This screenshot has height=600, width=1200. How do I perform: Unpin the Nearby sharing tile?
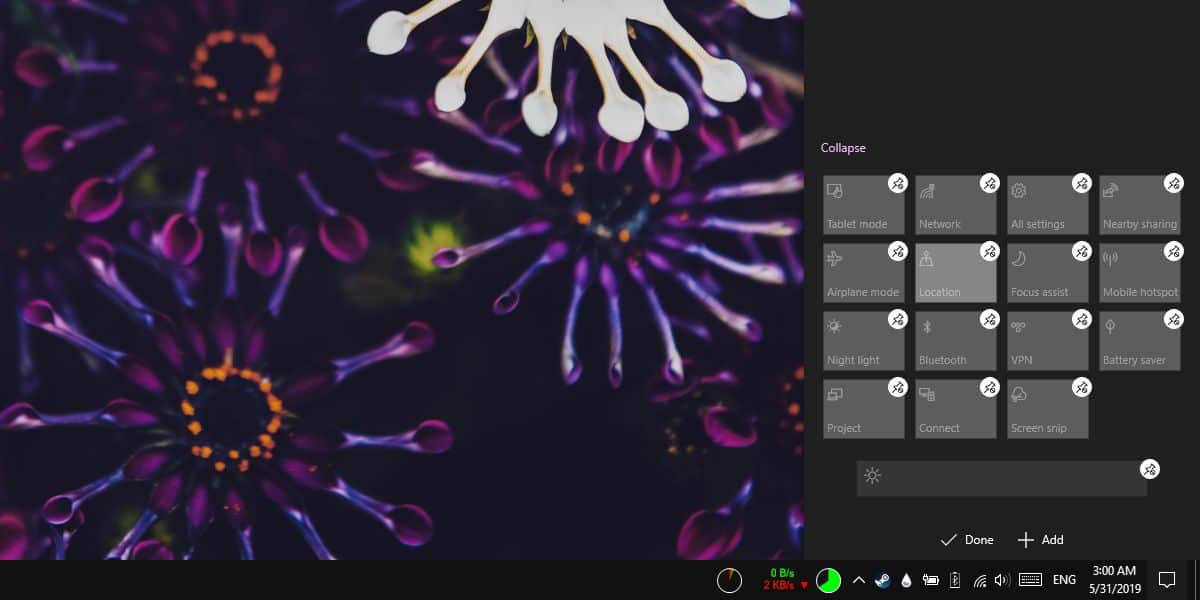tap(1173, 183)
